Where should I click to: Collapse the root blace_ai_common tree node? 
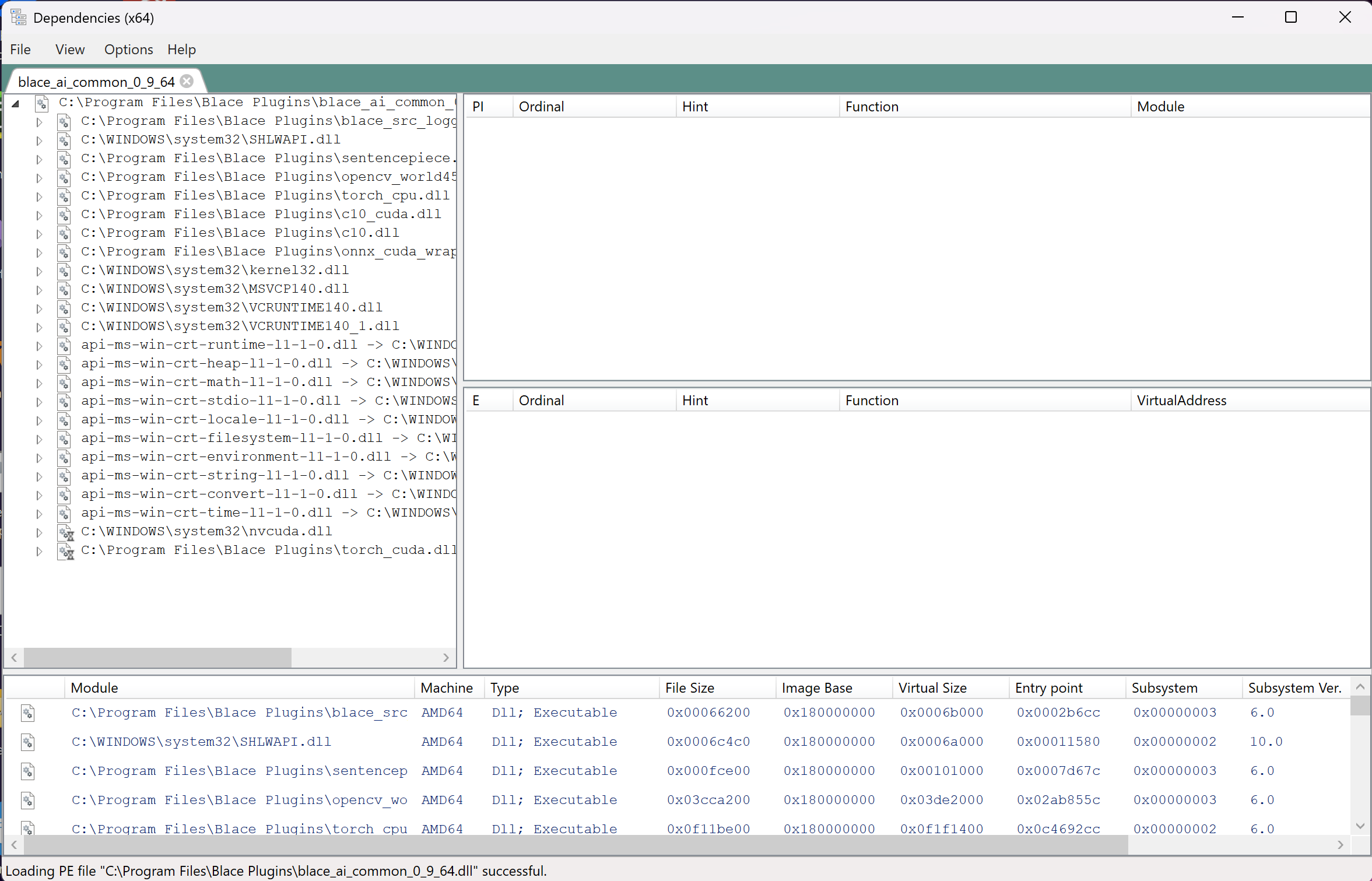coord(16,104)
